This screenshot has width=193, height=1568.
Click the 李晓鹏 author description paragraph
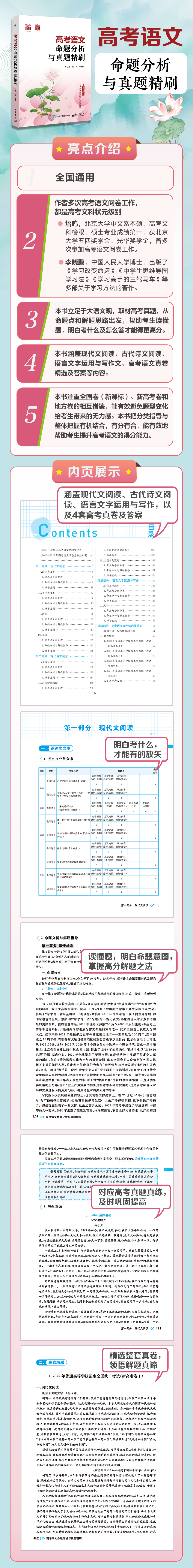117,275
